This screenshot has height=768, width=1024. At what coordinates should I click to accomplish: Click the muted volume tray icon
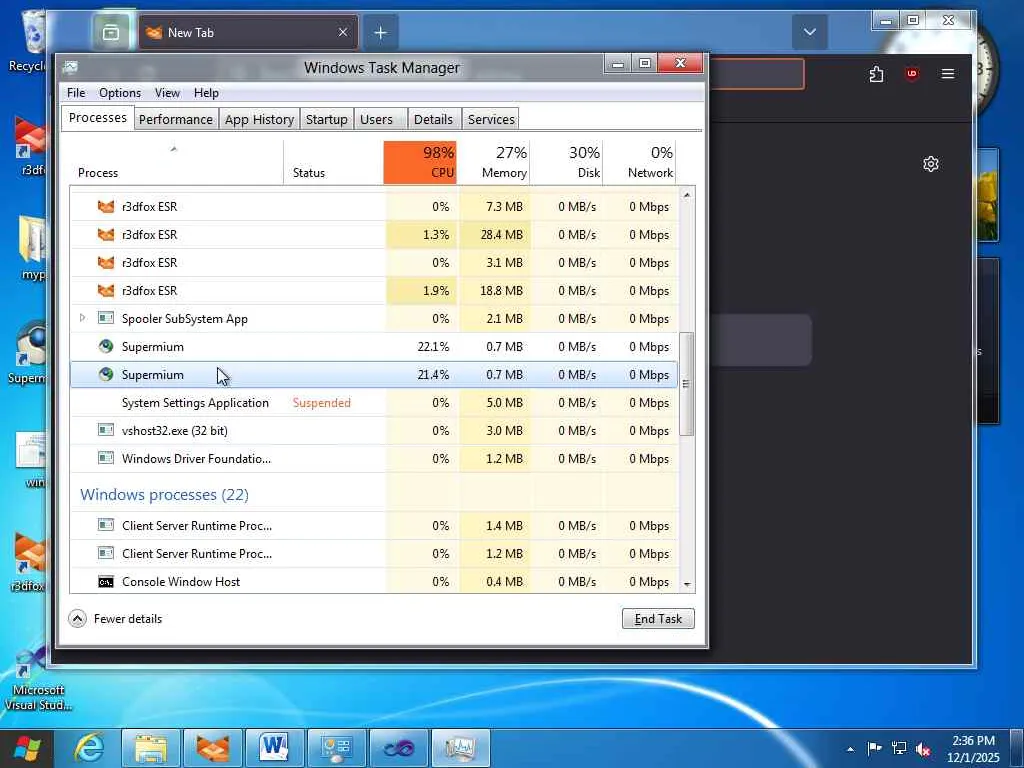point(923,749)
